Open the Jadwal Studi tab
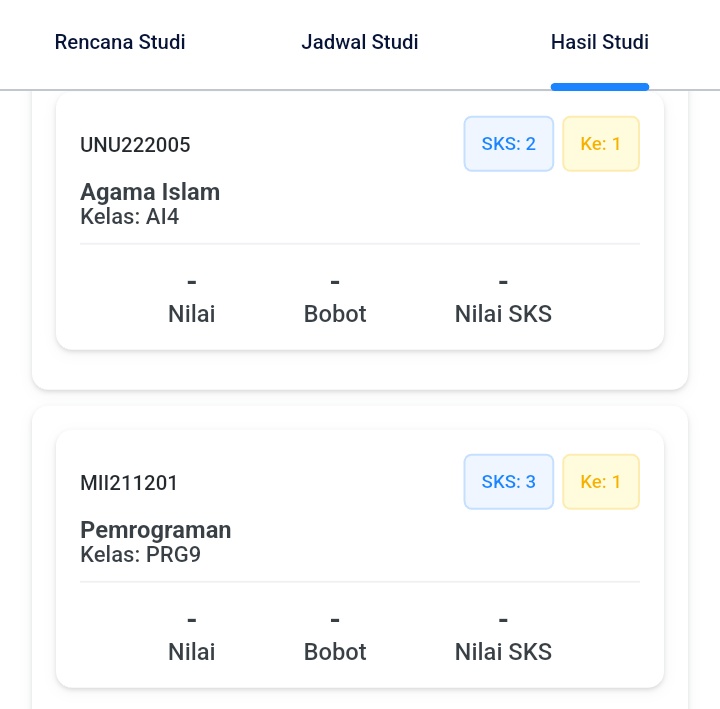 pyautogui.click(x=360, y=42)
